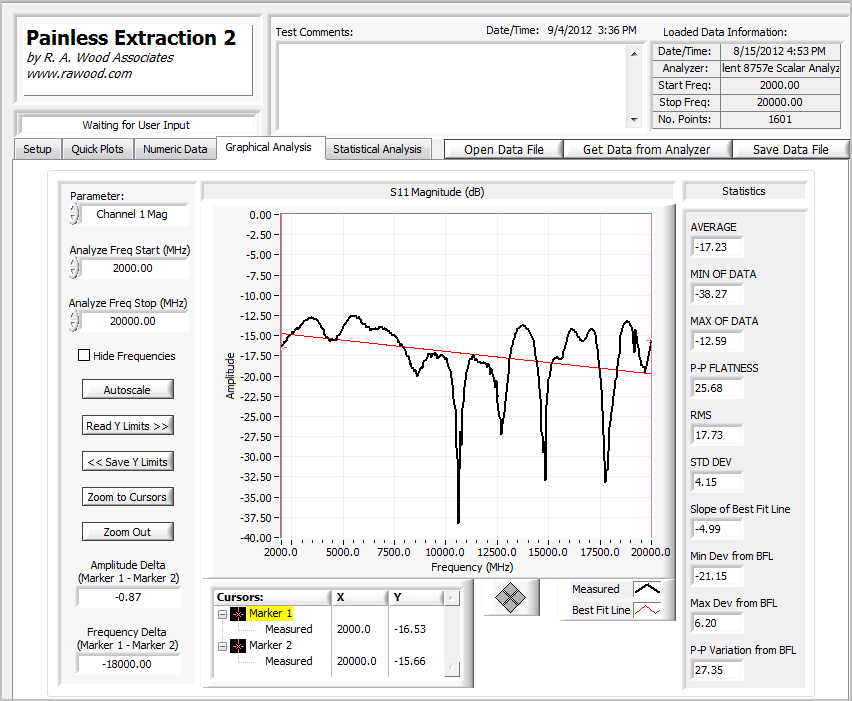
Task: Click the Test Comments scroll down arrow
Action: click(x=634, y=120)
